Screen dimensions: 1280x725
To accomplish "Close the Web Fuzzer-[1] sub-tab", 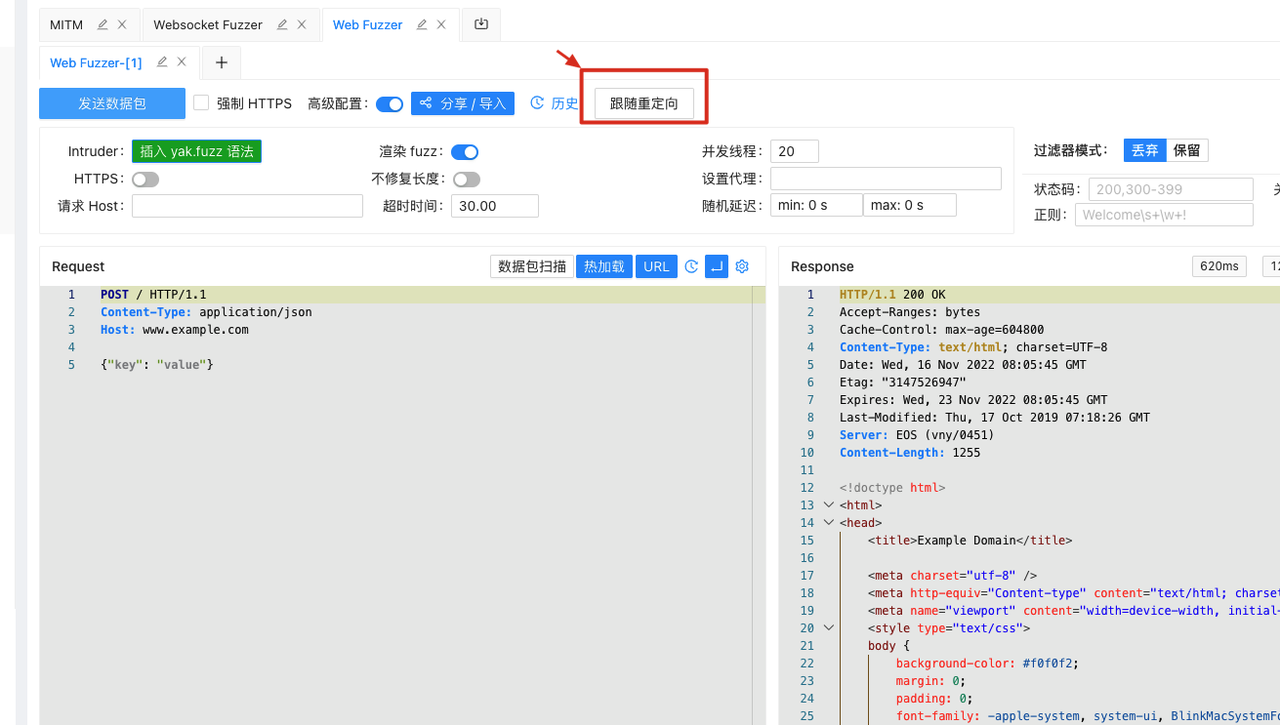I will (x=182, y=62).
